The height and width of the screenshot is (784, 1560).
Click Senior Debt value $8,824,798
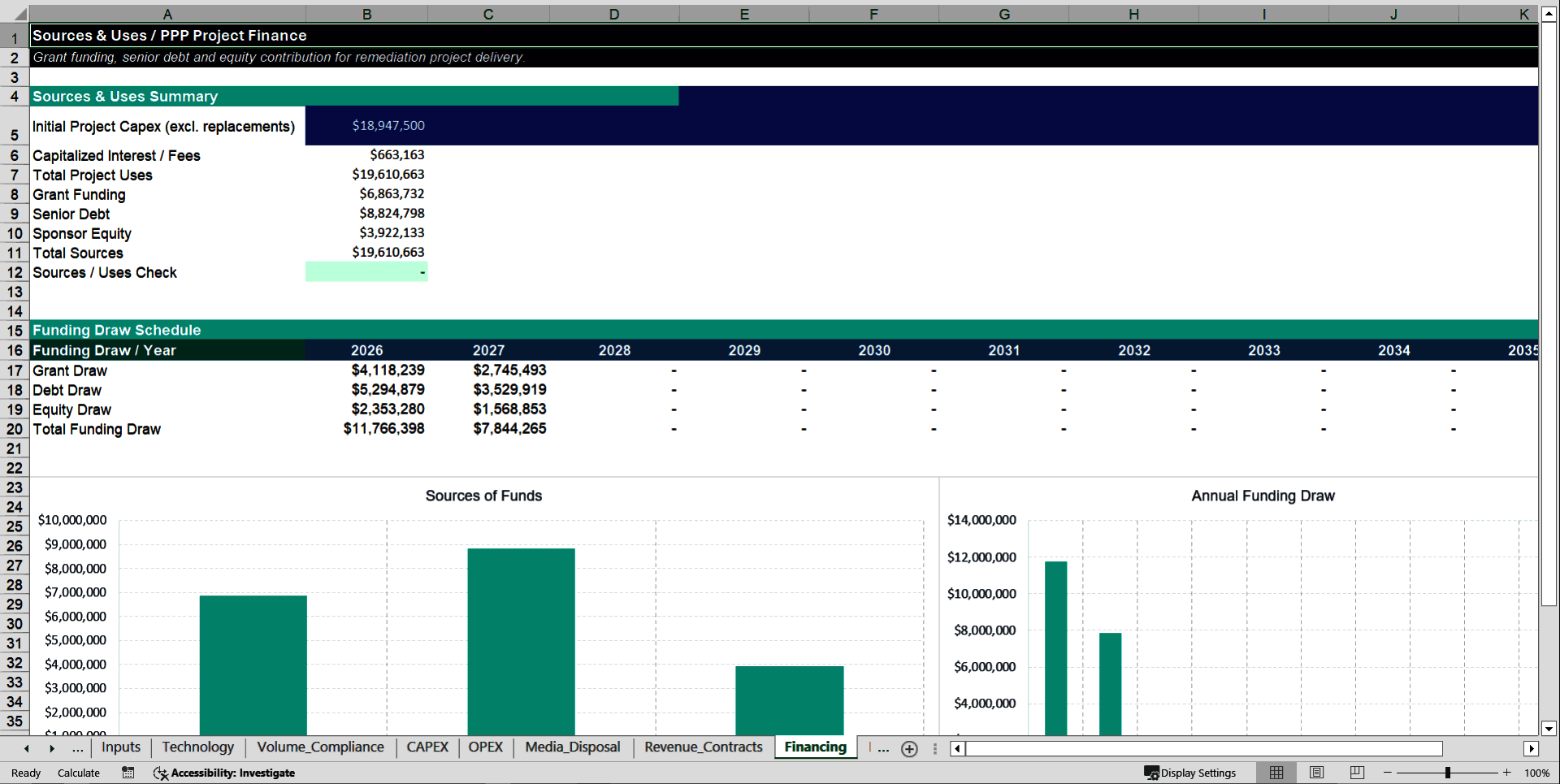coord(366,214)
